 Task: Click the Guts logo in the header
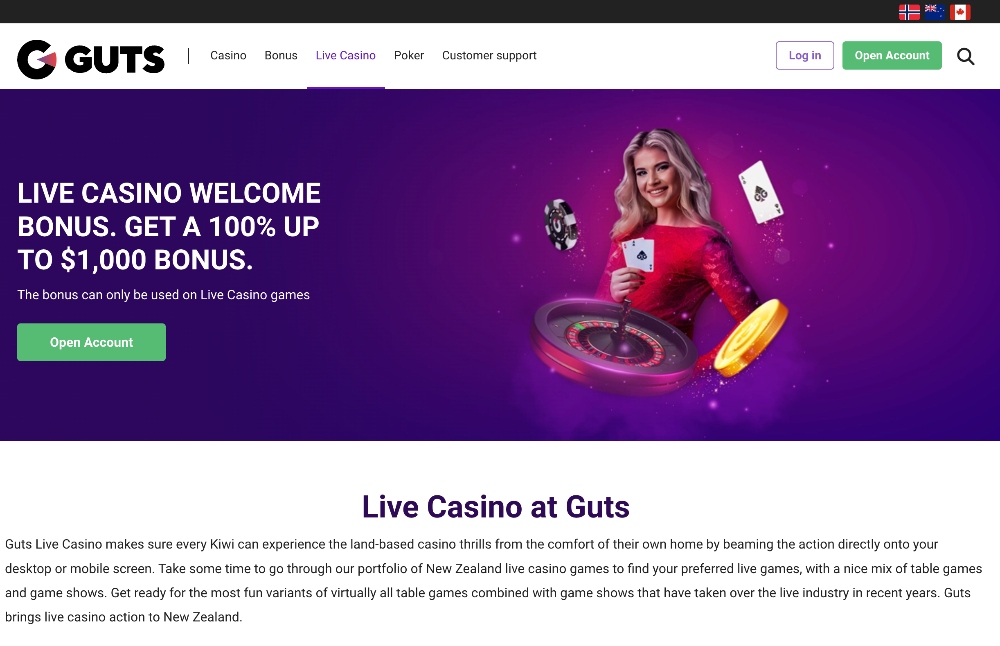pos(91,59)
